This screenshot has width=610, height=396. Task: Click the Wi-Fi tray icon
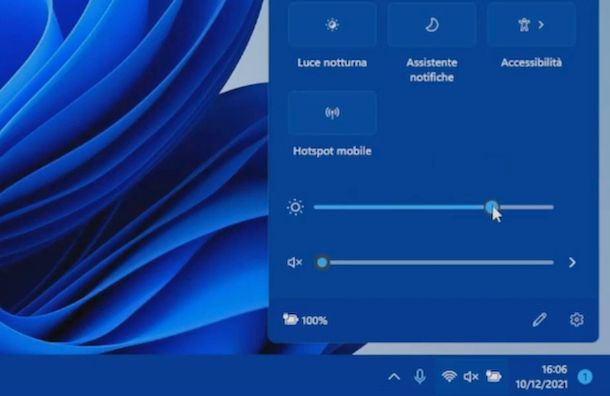point(449,376)
